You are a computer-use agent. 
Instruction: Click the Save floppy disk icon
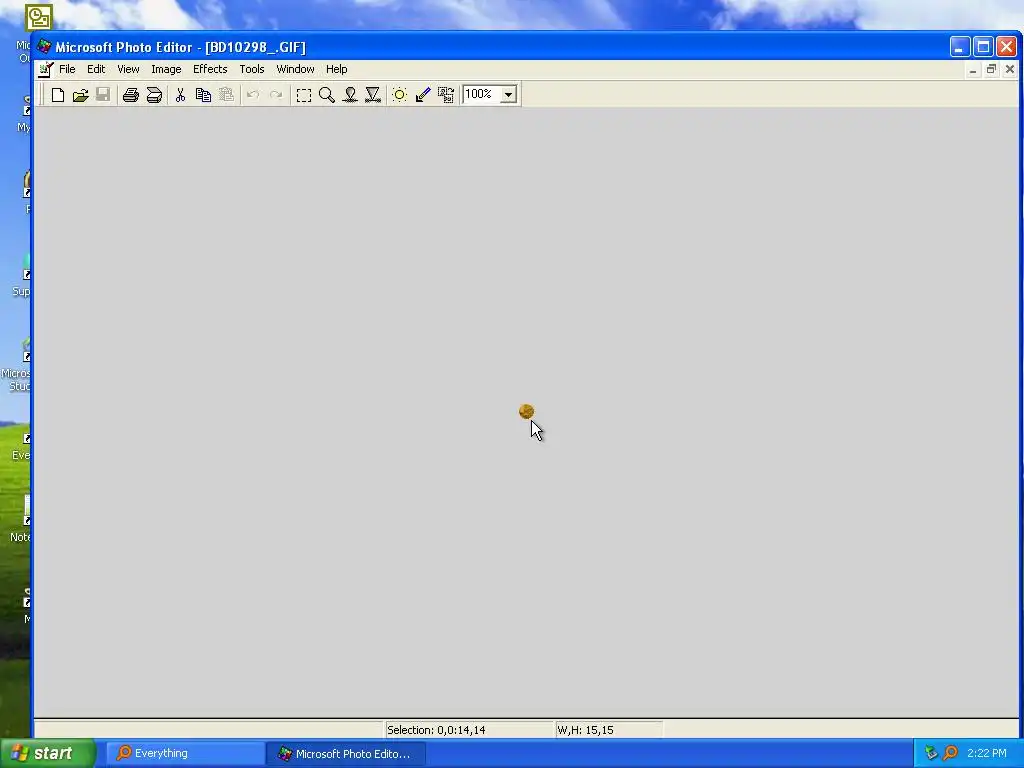click(103, 95)
